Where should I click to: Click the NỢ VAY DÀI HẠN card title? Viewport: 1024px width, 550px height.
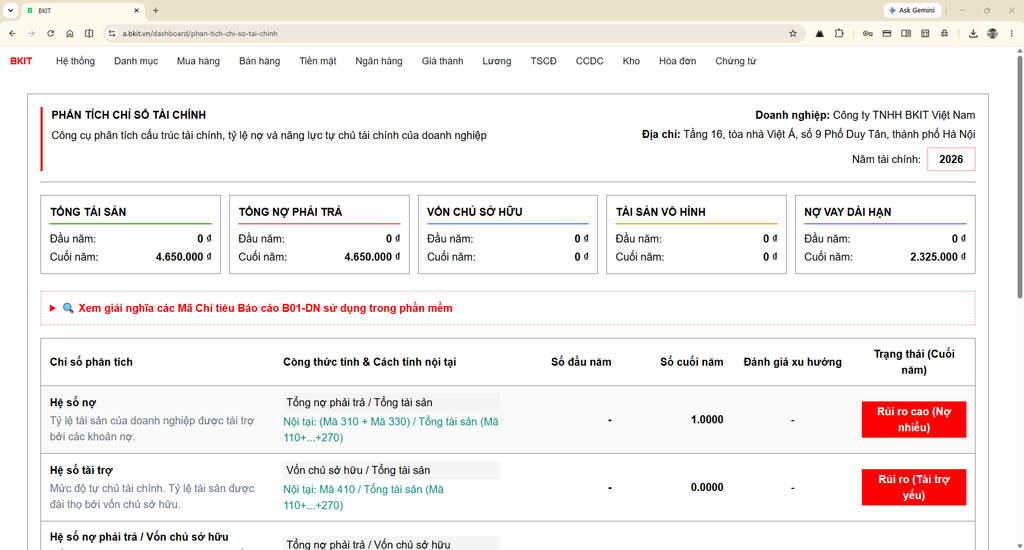click(x=848, y=212)
